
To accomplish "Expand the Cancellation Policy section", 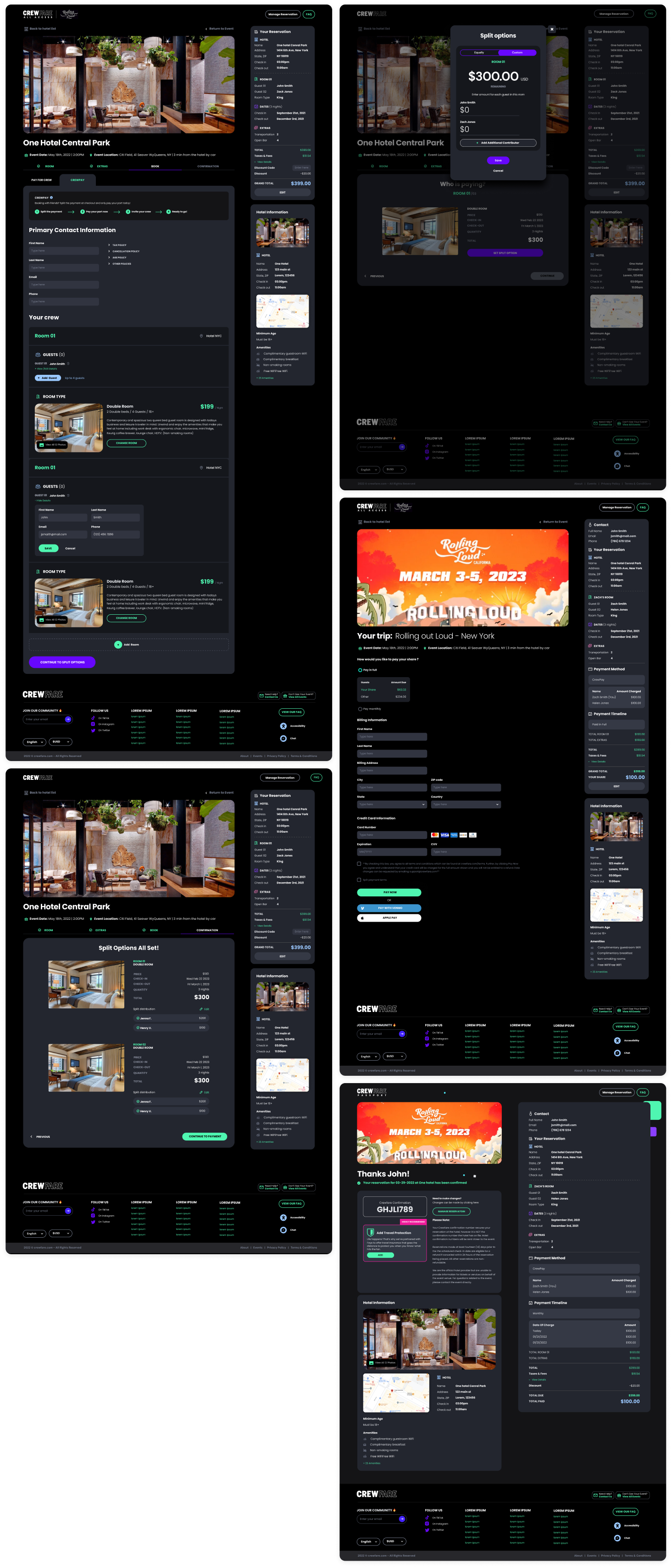I will [x=123, y=251].
